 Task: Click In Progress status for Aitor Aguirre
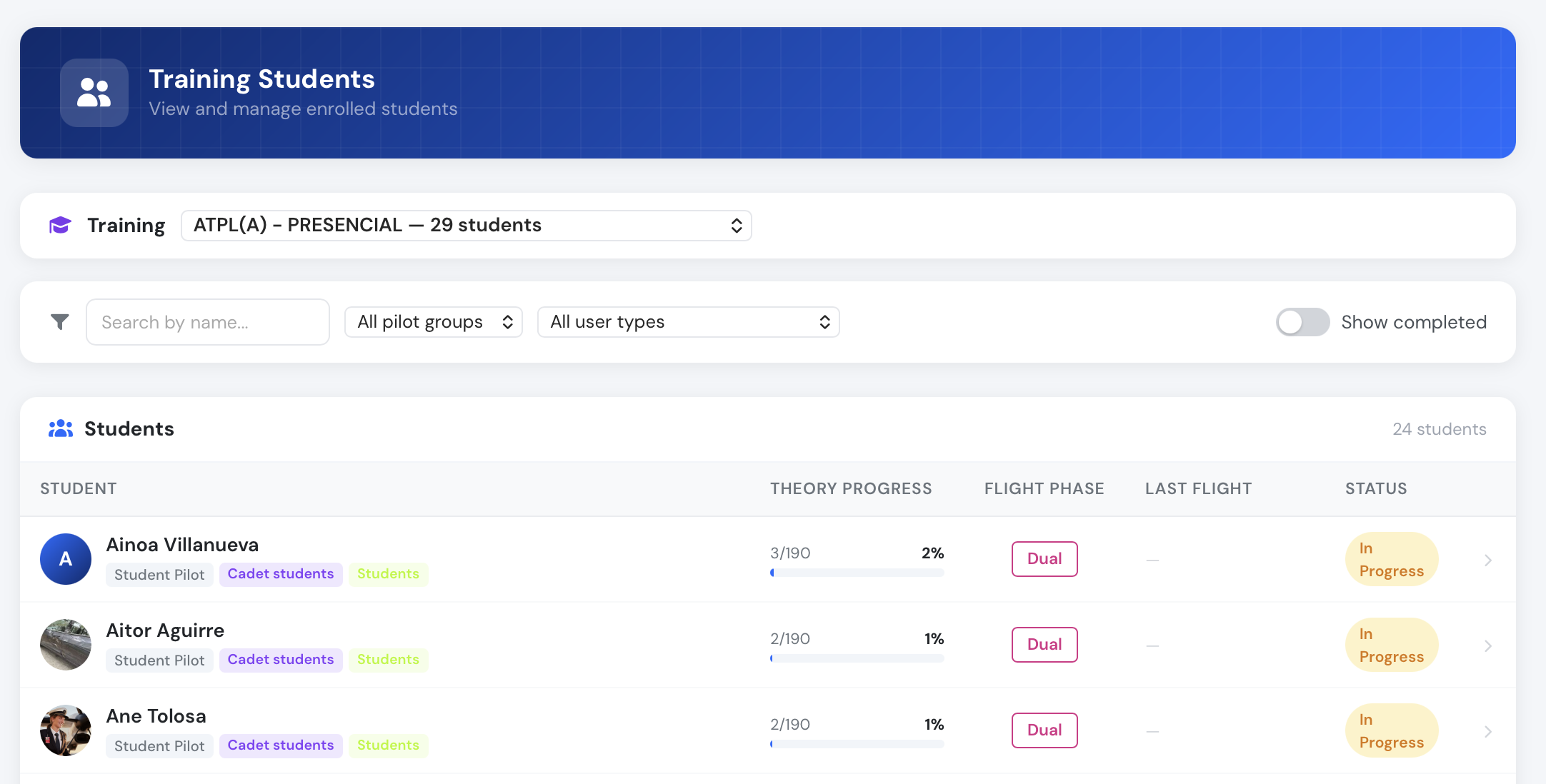[x=1392, y=645]
